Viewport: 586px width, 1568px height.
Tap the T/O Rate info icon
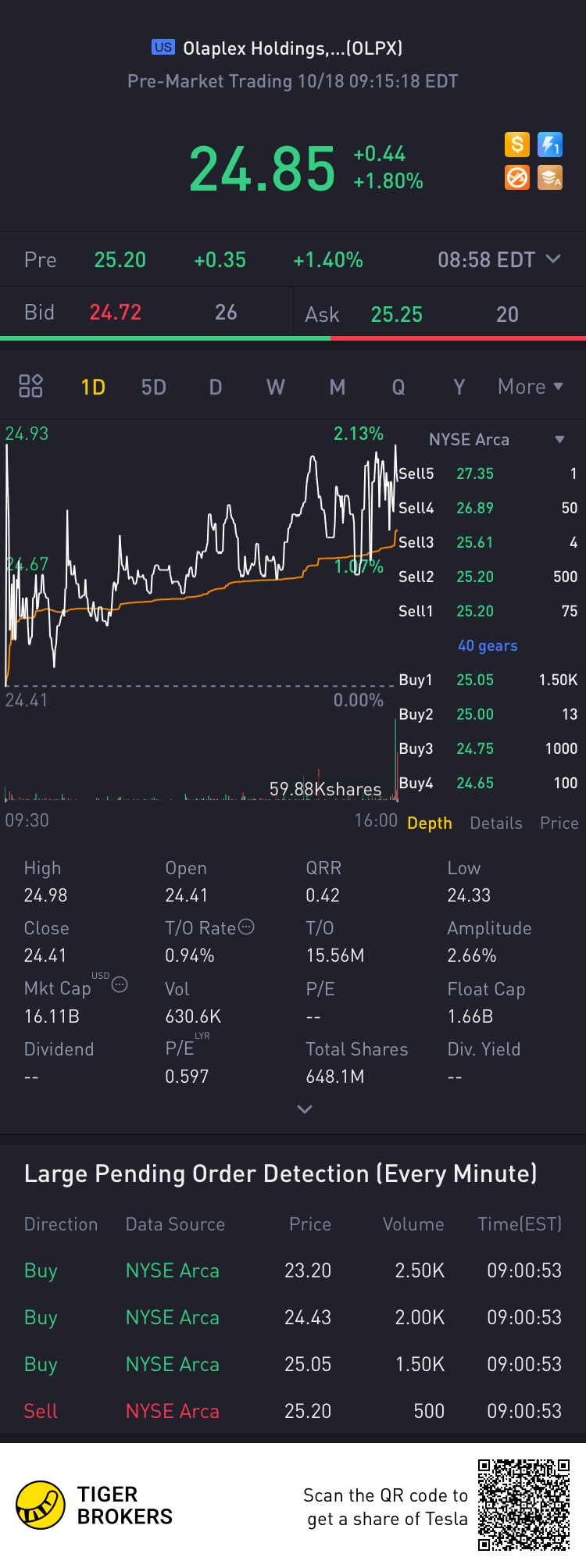(246, 927)
